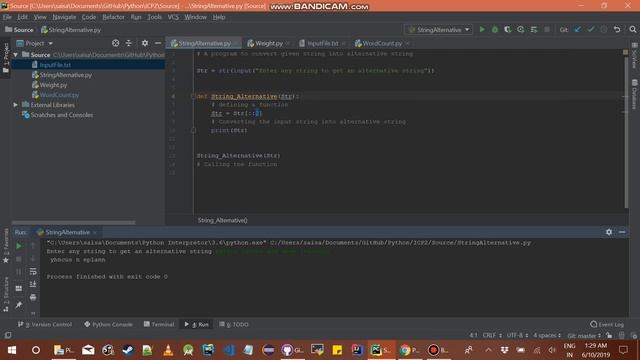The width and height of the screenshot is (640, 360).
Task: Rerun StringAlternative in the Run panel
Action: coord(19,246)
